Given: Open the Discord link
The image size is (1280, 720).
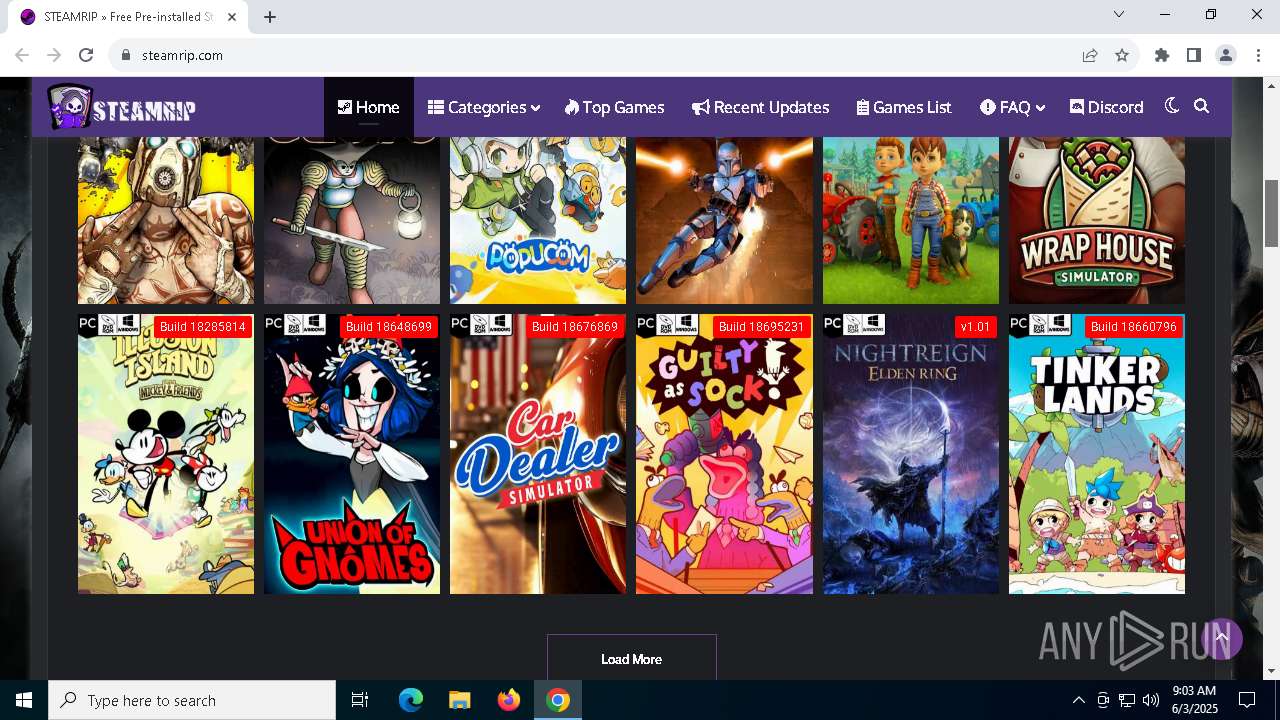Looking at the screenshot, I should [x=1106, y=107].
